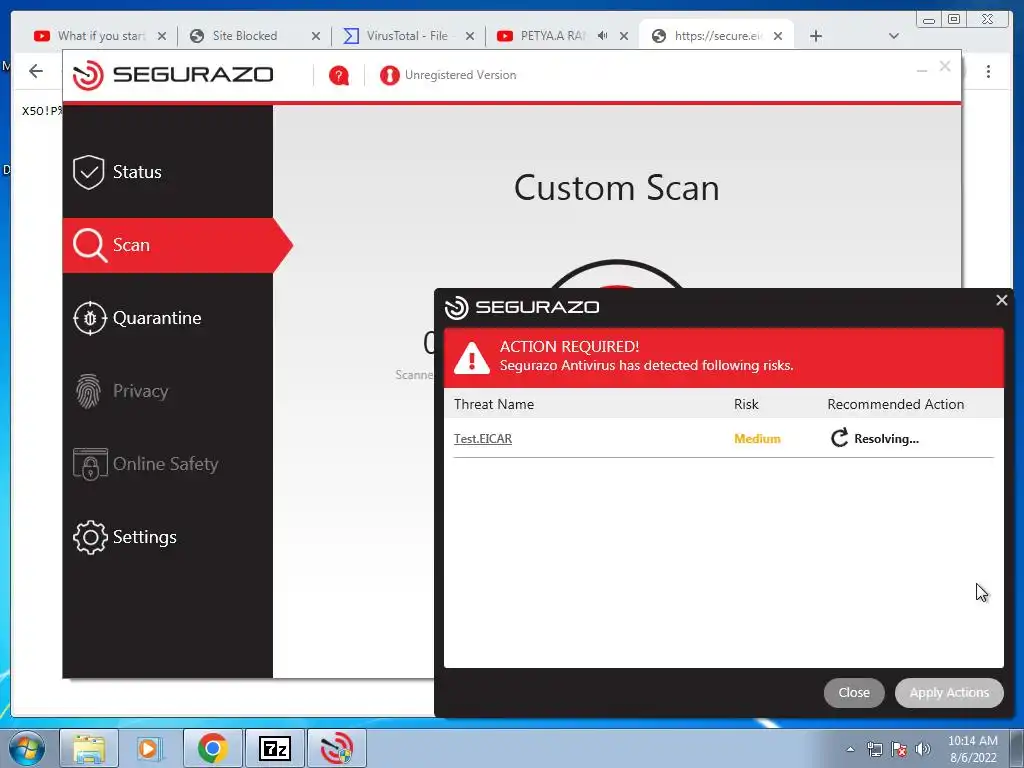Click the Online Safety padlock icon
The image size is (1024, 768).
(90, 464)
